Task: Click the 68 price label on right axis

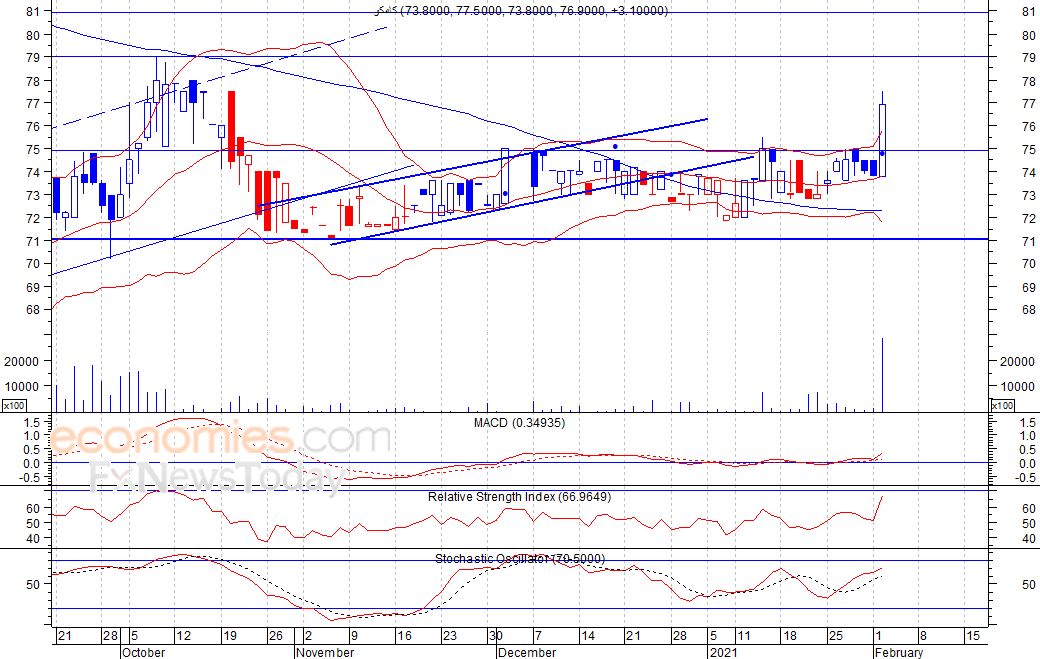Action: pyautogui.click(x=1029, y=310)
